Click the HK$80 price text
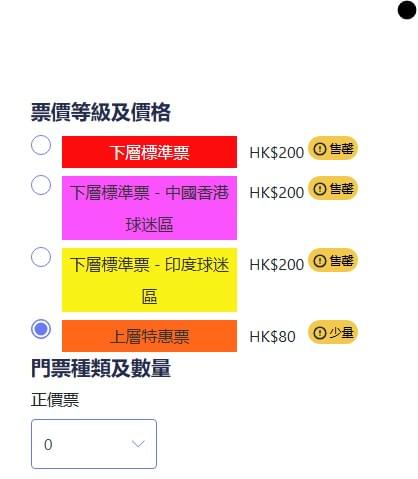The width and height of the screenshot is (418, 479). tap(272, 337)
